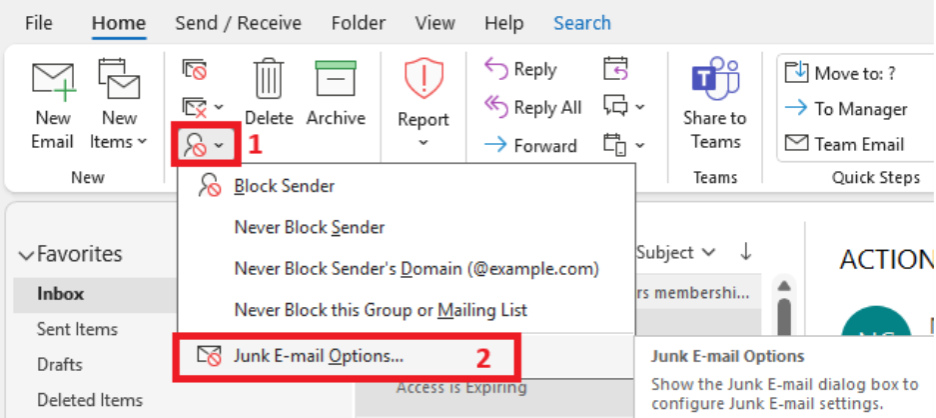Viewport: 936px width, 418px height.
Task: Choose Never Block Sender
Action: pyautogui.click(x=406, y=227)
